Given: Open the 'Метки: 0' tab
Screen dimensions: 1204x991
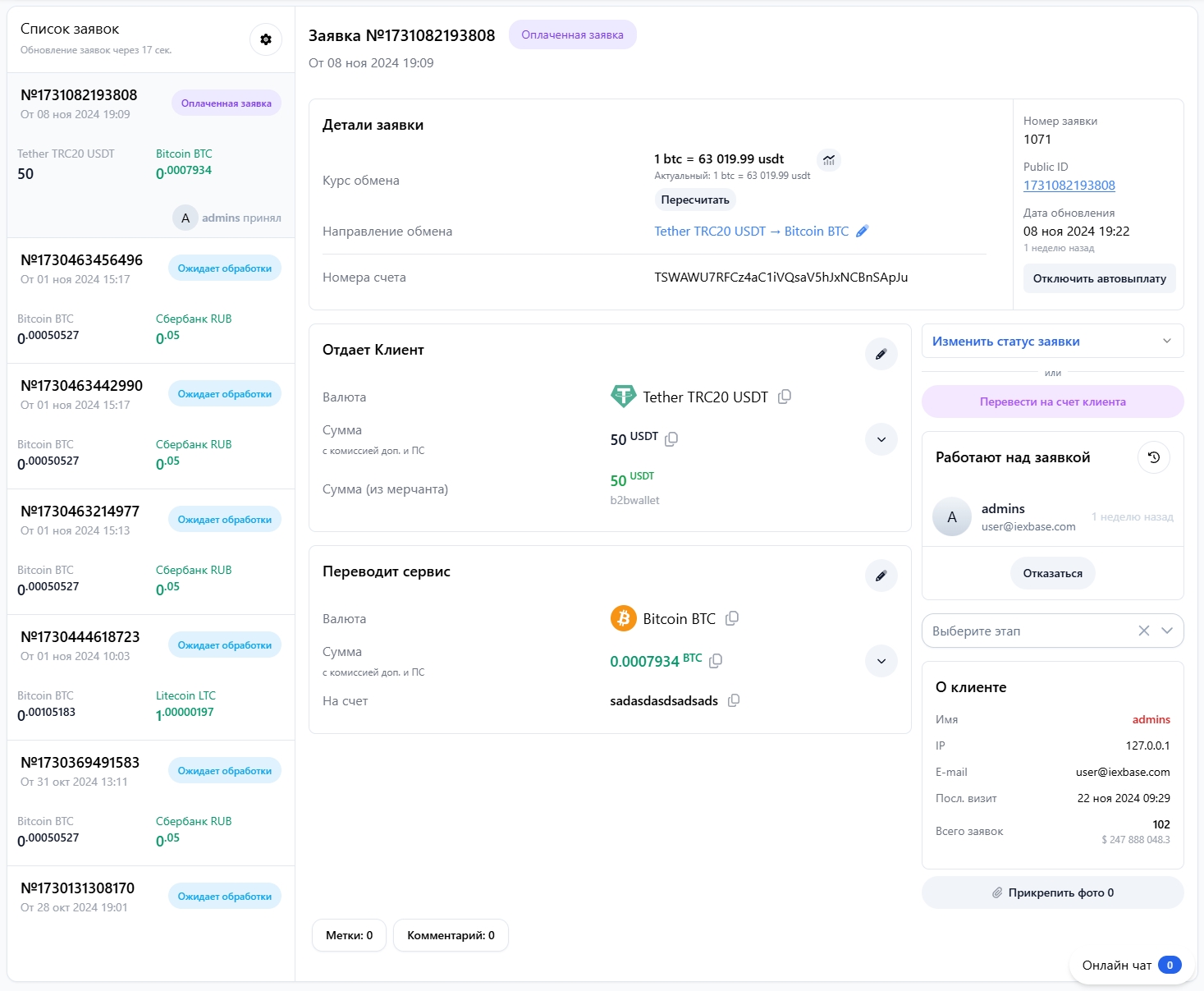Looking at the screenshot, I should click(x=349, y=935).
